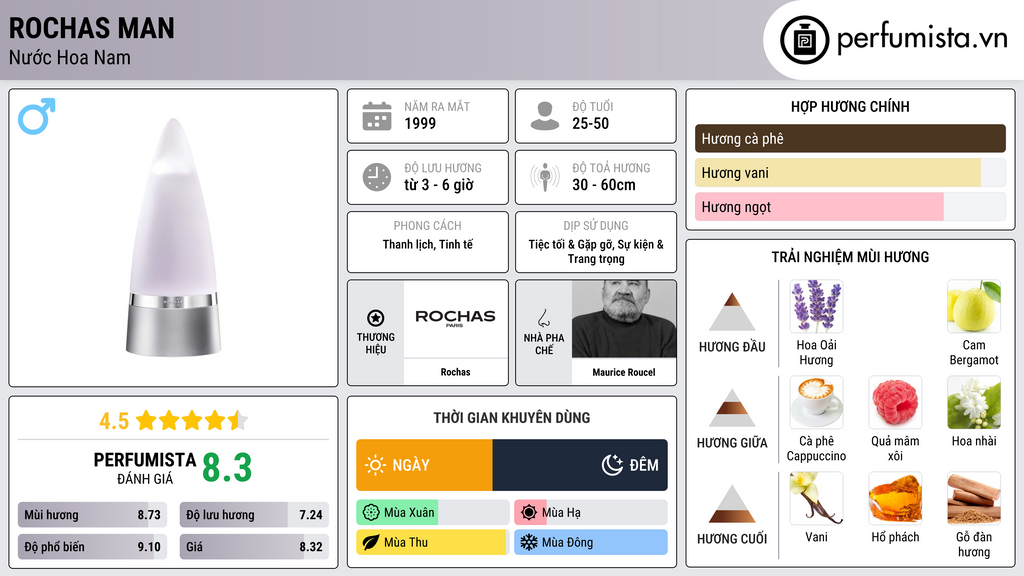This screenshot has width=1024, height=576.
Task: Click the Hương giữa pyramid icon
Action: tap(732, 408)
